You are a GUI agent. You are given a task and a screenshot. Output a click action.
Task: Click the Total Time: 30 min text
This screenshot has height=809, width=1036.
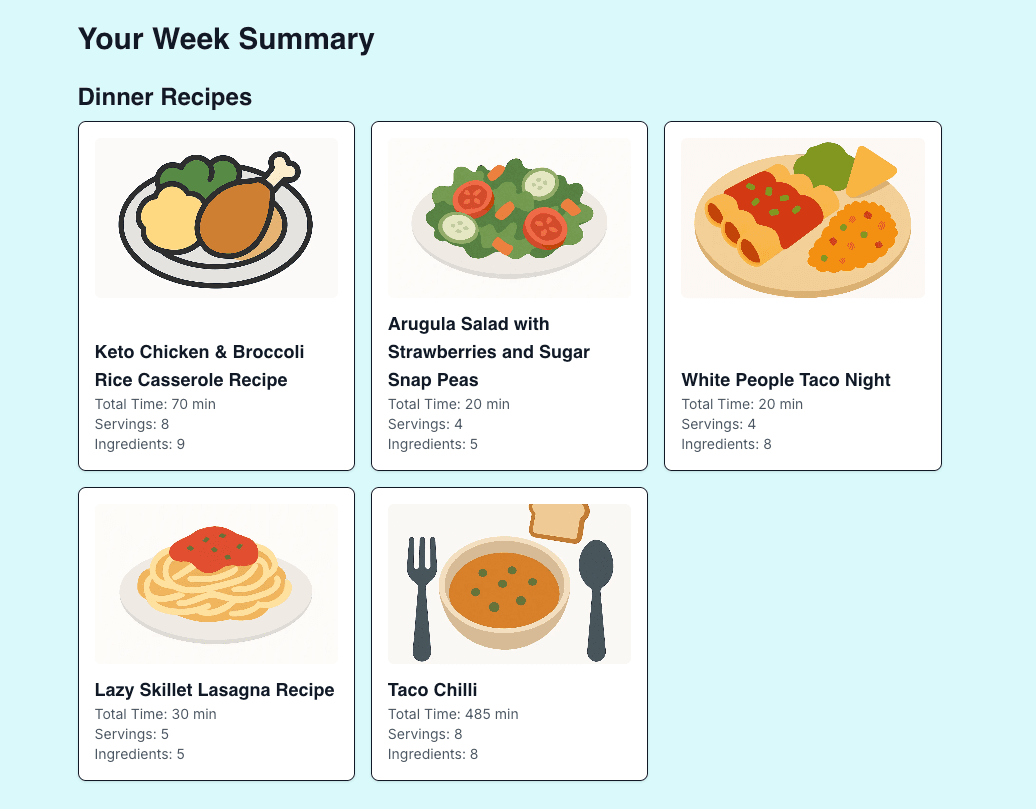point(155,714)
